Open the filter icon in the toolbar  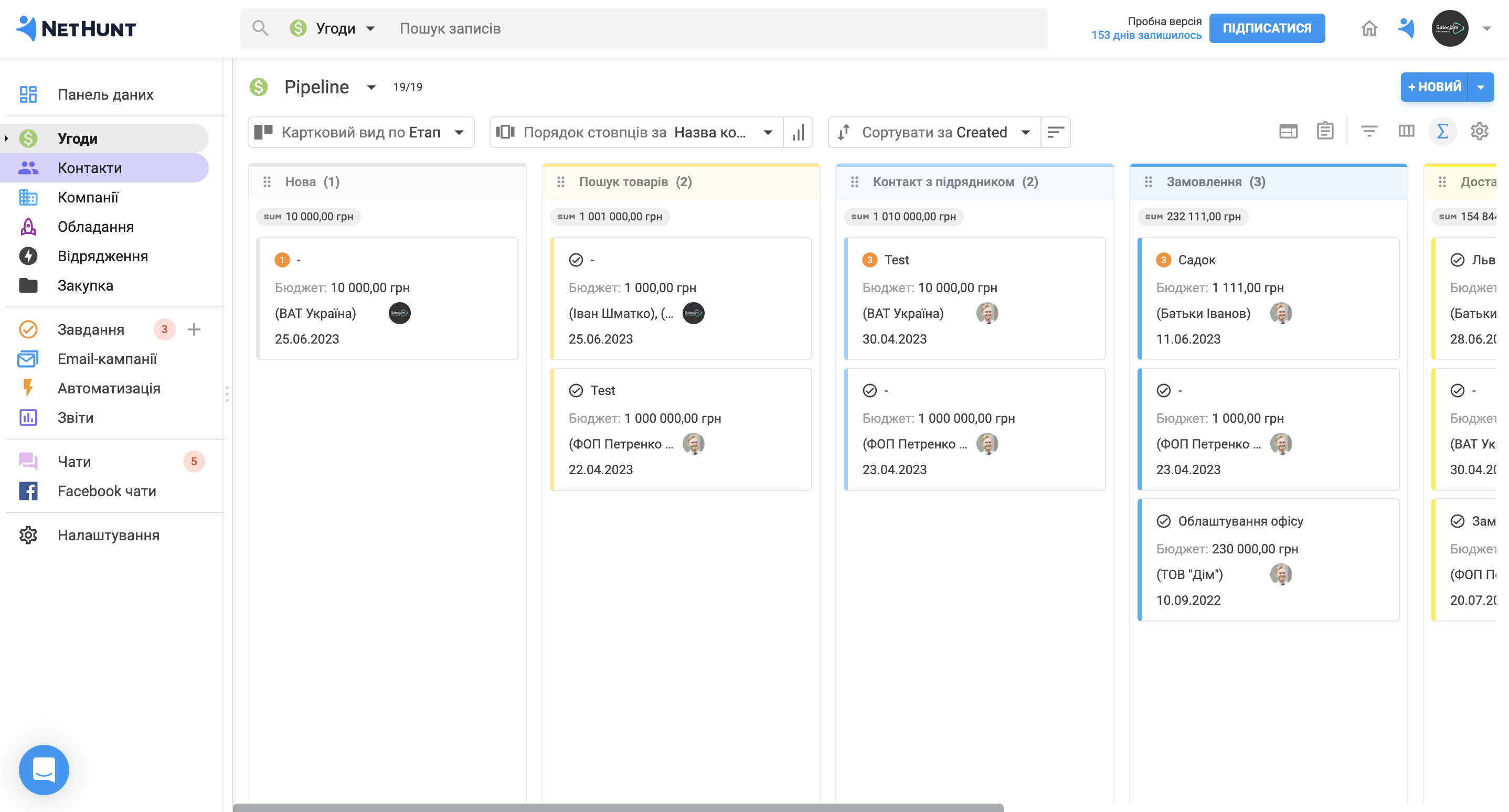click(1369, 132)
